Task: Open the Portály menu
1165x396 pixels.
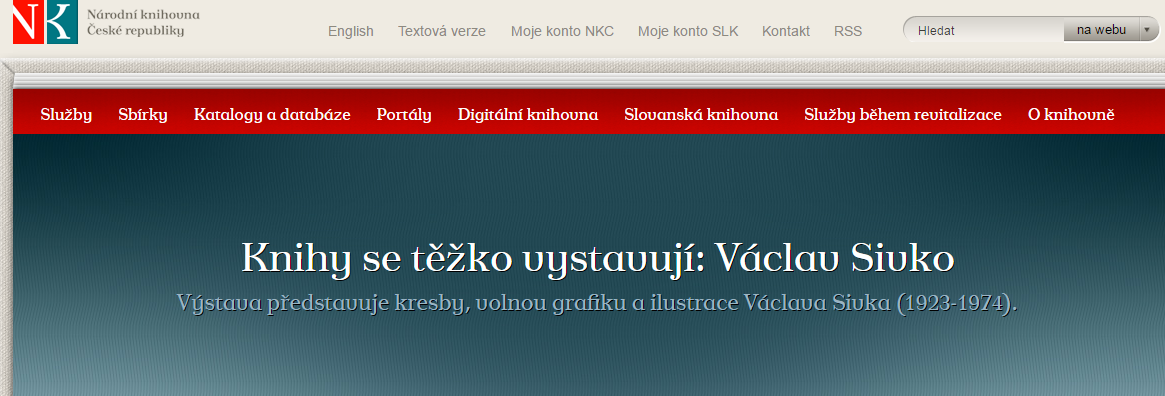Action: [403, 115]
